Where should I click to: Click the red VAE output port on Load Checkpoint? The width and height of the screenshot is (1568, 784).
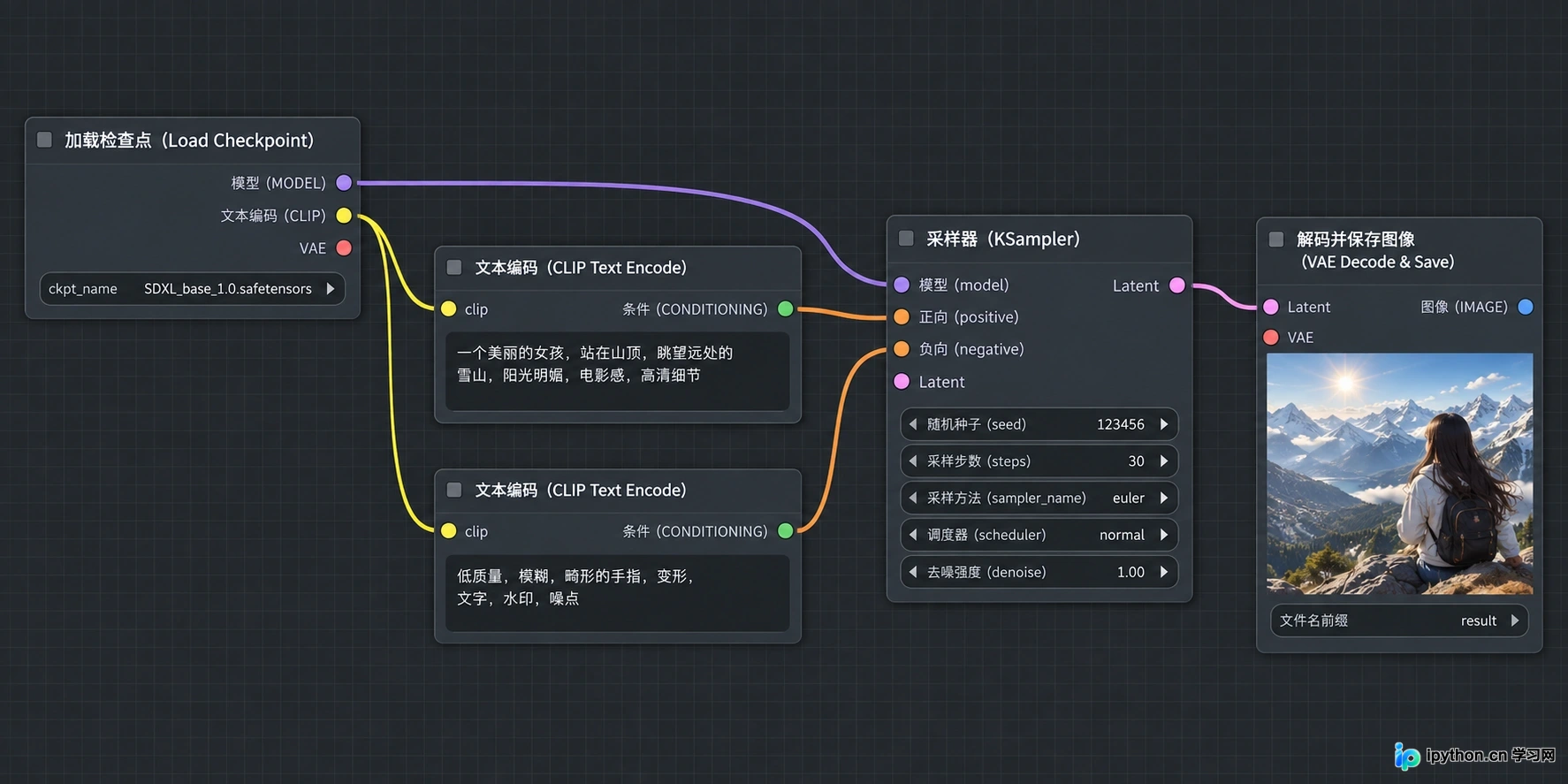coord(344,248)
